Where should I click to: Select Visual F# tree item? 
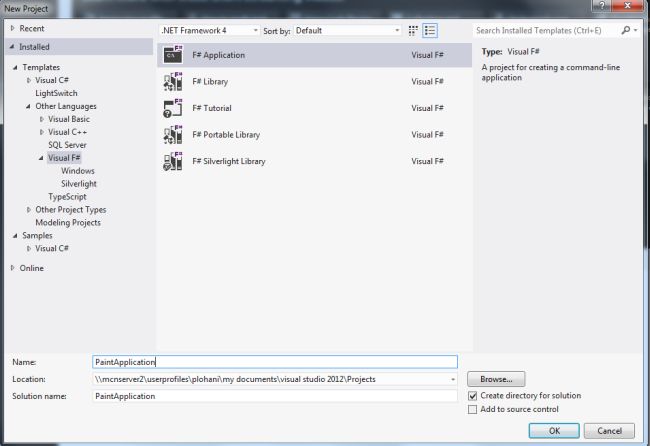64,158
